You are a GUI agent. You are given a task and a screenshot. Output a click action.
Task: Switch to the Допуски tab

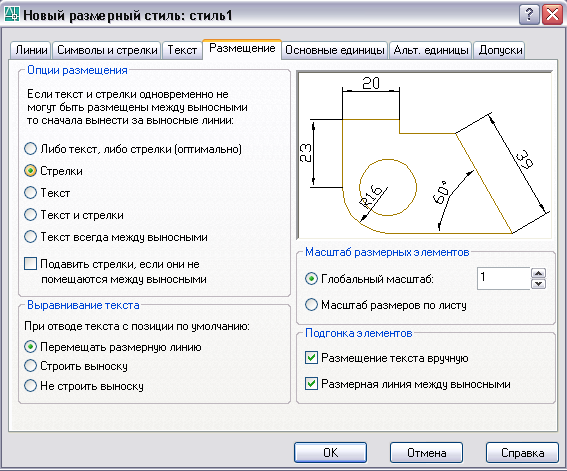coord(500,50)
